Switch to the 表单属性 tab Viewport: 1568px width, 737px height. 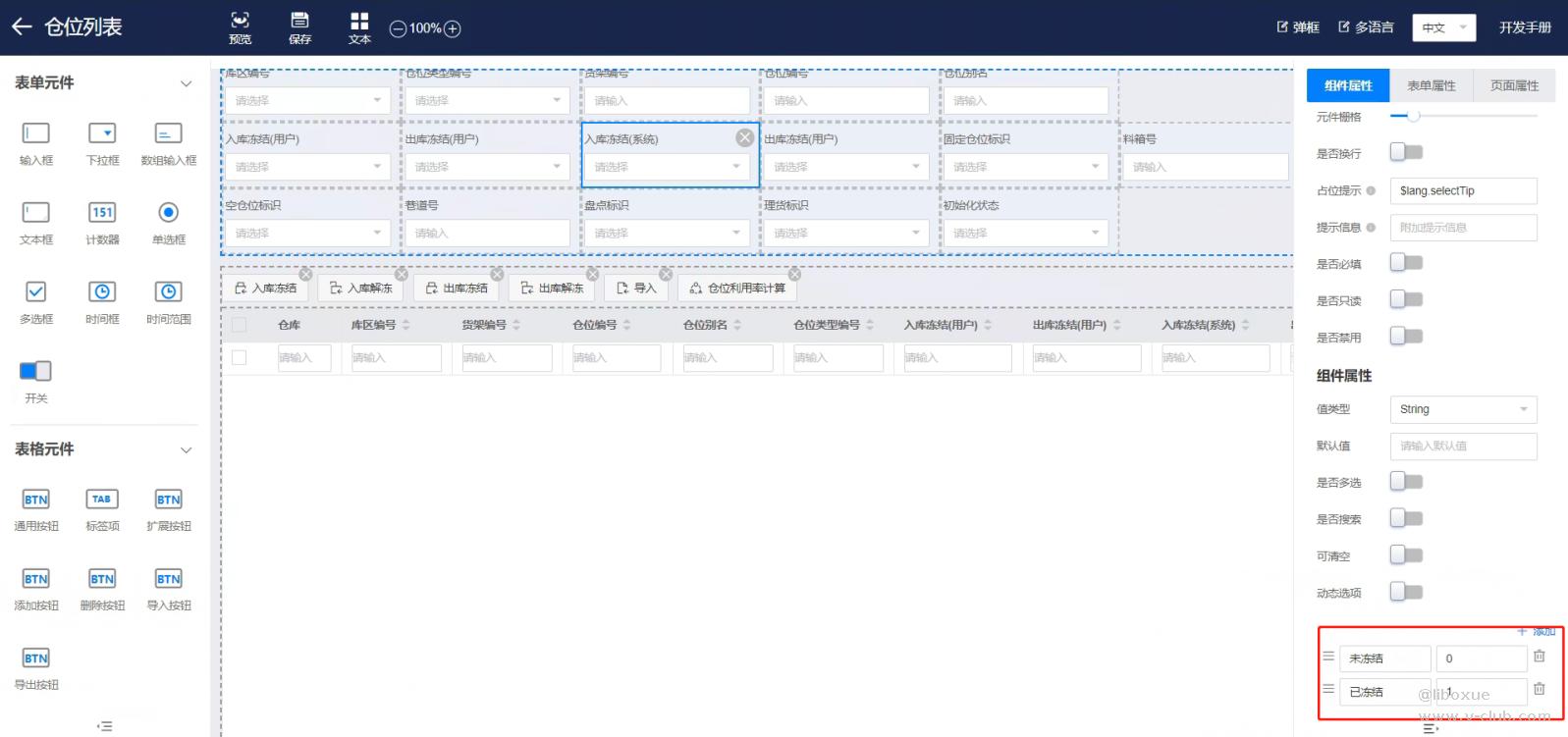[x=1431, y=86]
